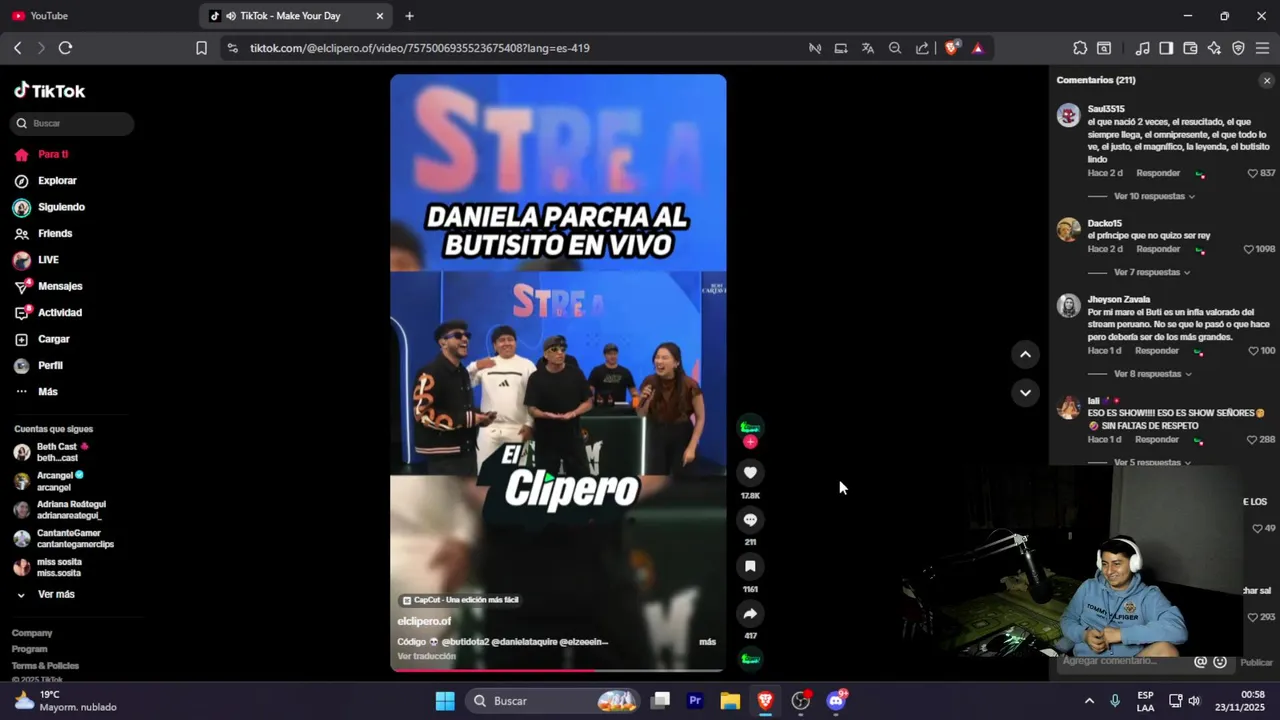Open Brave Shields lion icon
The image size is (1280, 720).
pos(951,48)
